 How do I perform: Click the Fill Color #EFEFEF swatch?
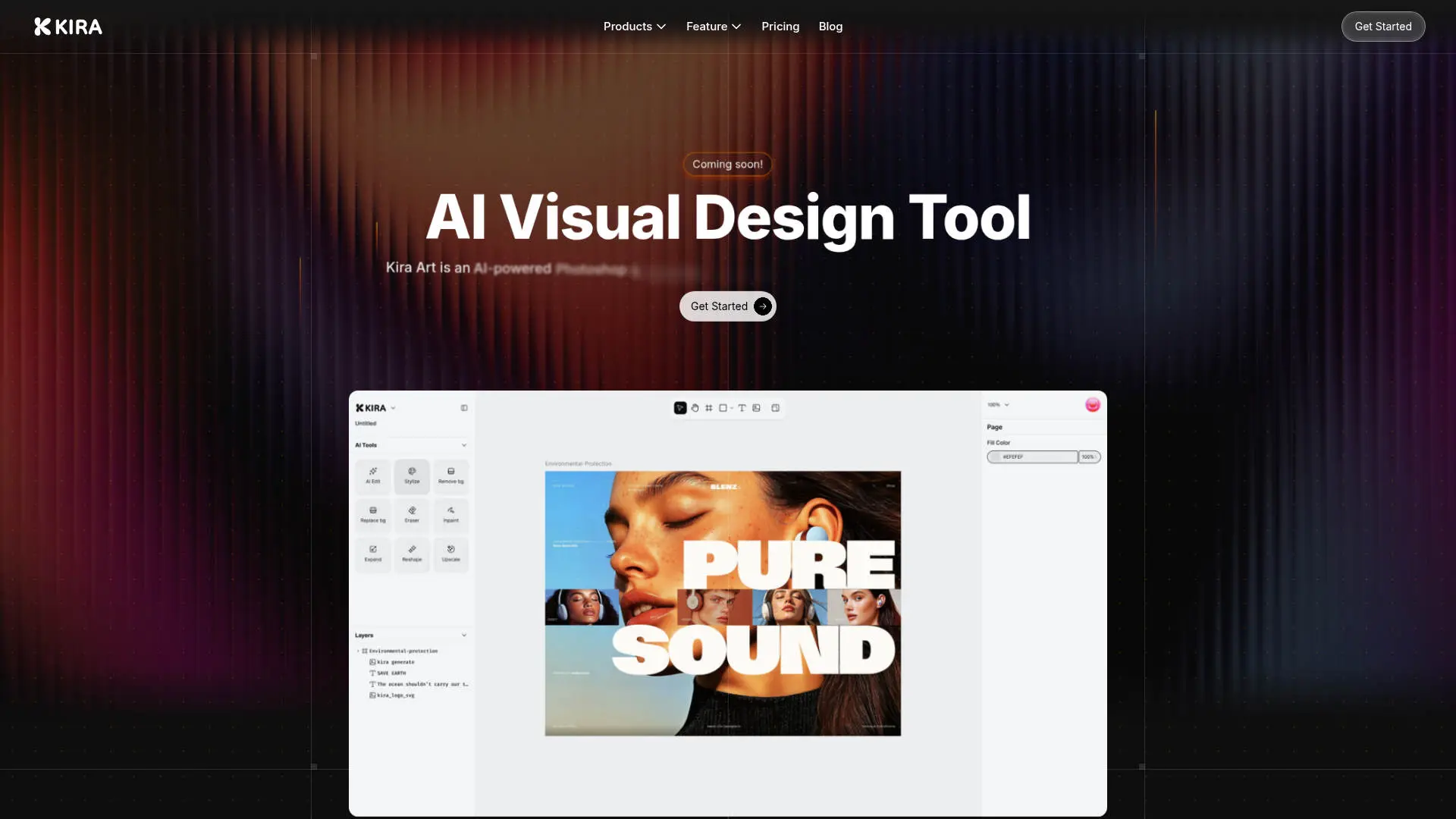click(x=995, y=457)
